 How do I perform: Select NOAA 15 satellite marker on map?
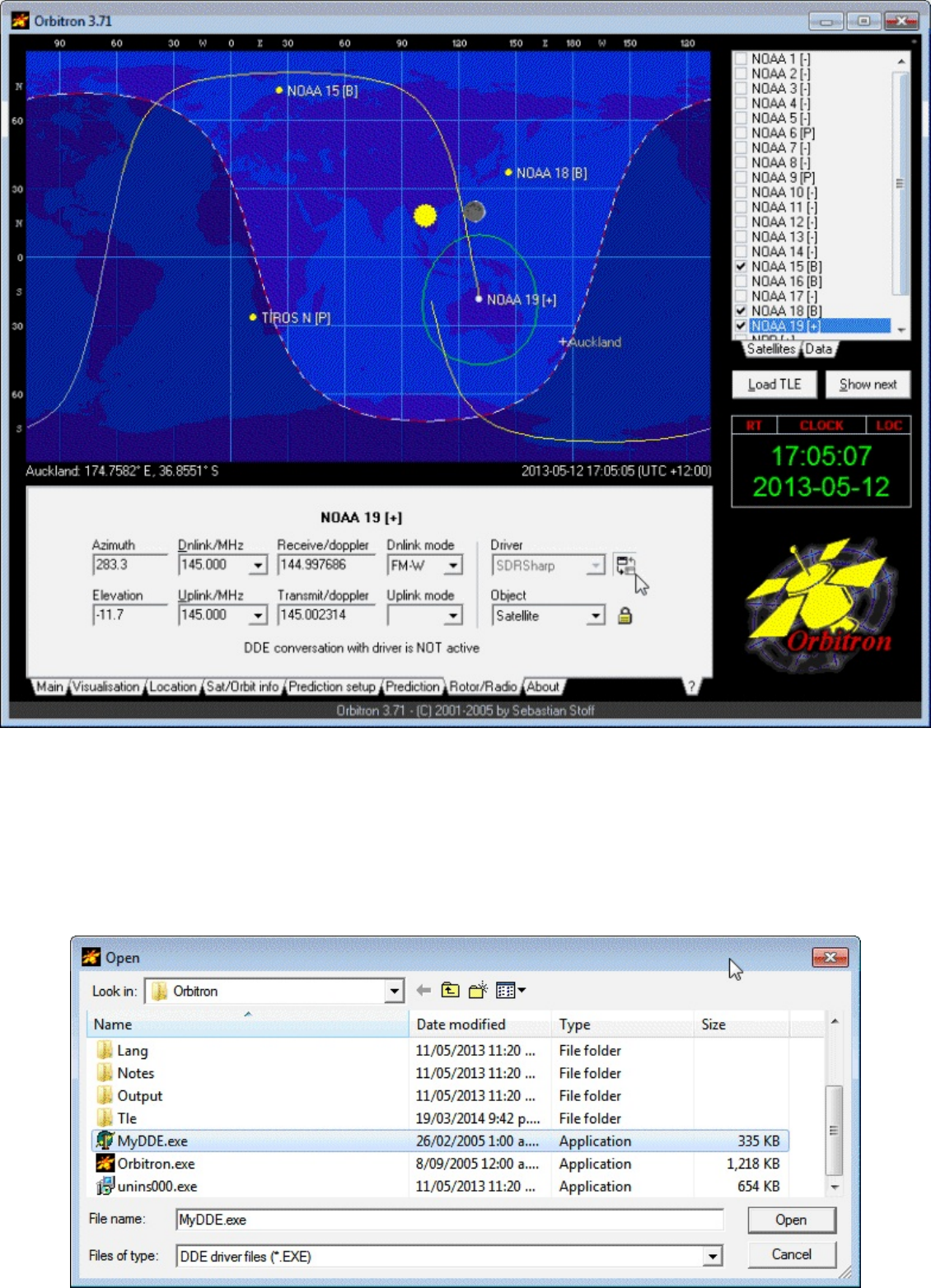pyautogui.click(x=279, y=90)
